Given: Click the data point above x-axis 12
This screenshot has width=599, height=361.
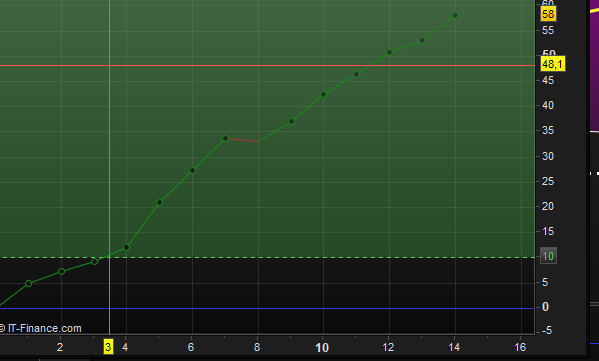Looking at the screenshot, I should pyautogui.click(x=389, y=53).
